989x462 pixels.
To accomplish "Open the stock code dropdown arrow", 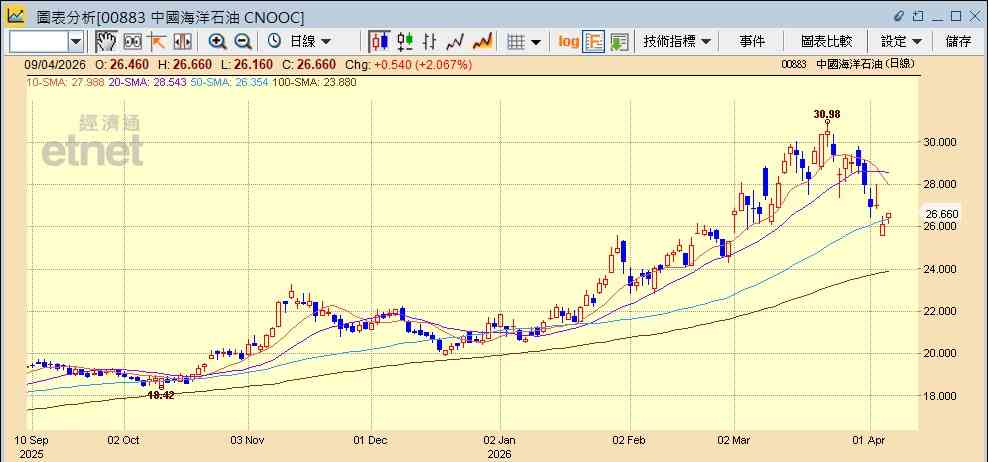I will click(x=76, y=42).
